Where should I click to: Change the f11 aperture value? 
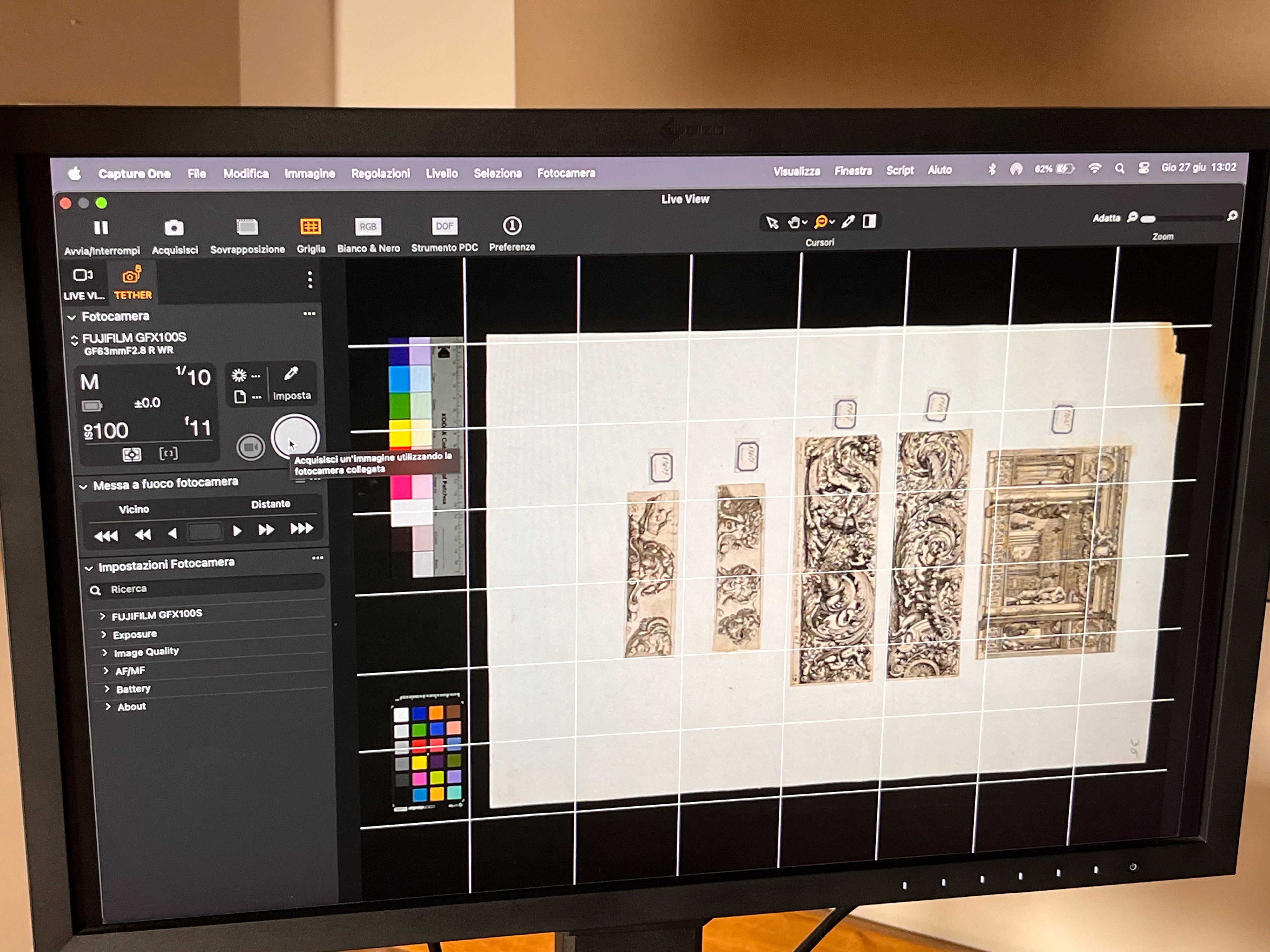click(x=198, y=427)
